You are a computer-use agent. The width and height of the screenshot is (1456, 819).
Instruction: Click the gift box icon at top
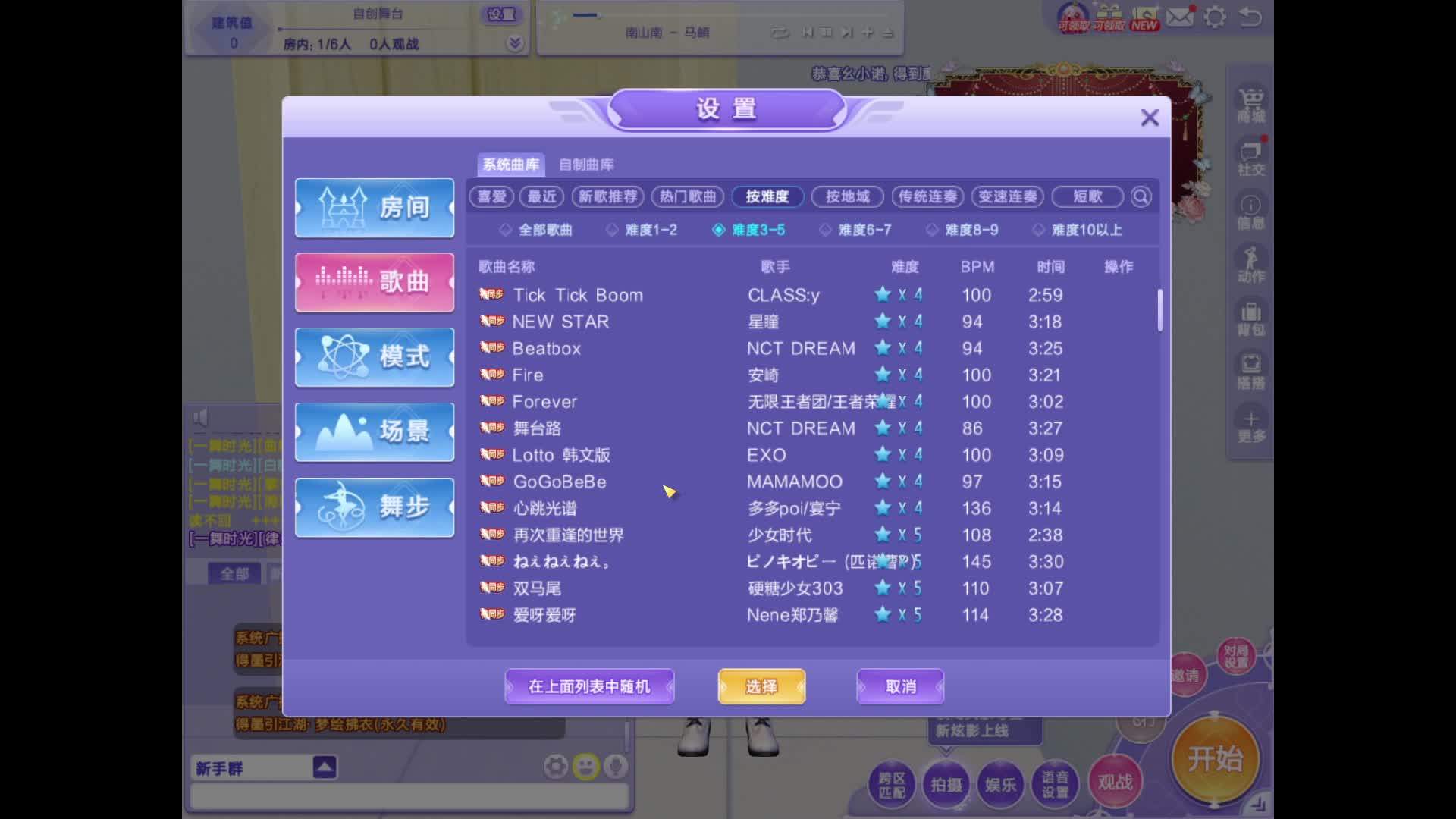coord(1109,17)
